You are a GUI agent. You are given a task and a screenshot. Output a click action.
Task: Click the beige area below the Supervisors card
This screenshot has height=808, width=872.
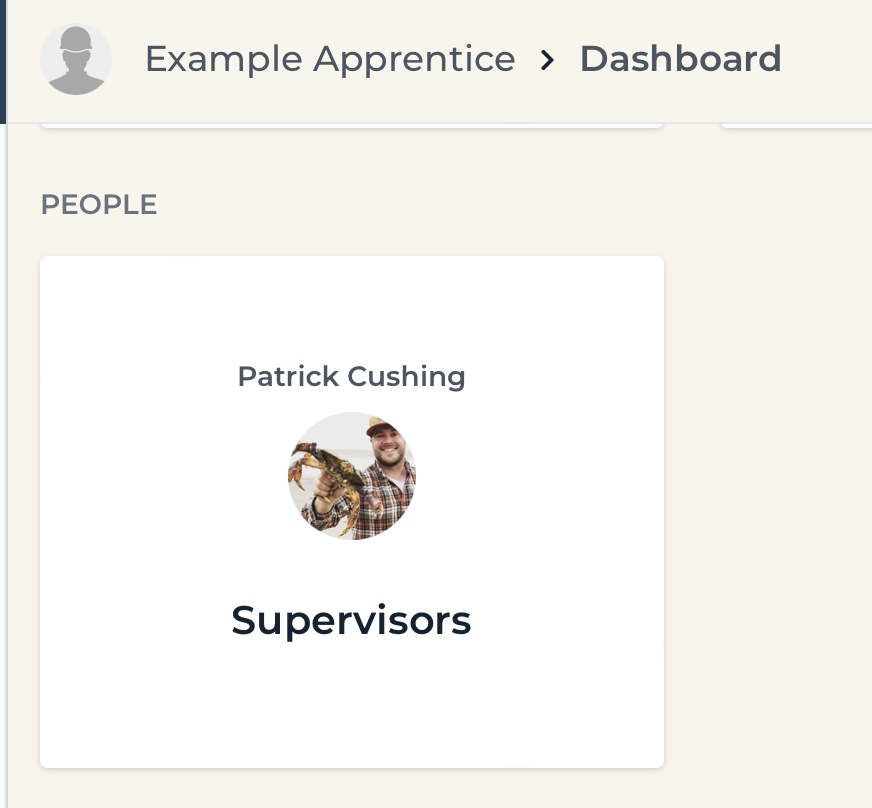[352, 790]
